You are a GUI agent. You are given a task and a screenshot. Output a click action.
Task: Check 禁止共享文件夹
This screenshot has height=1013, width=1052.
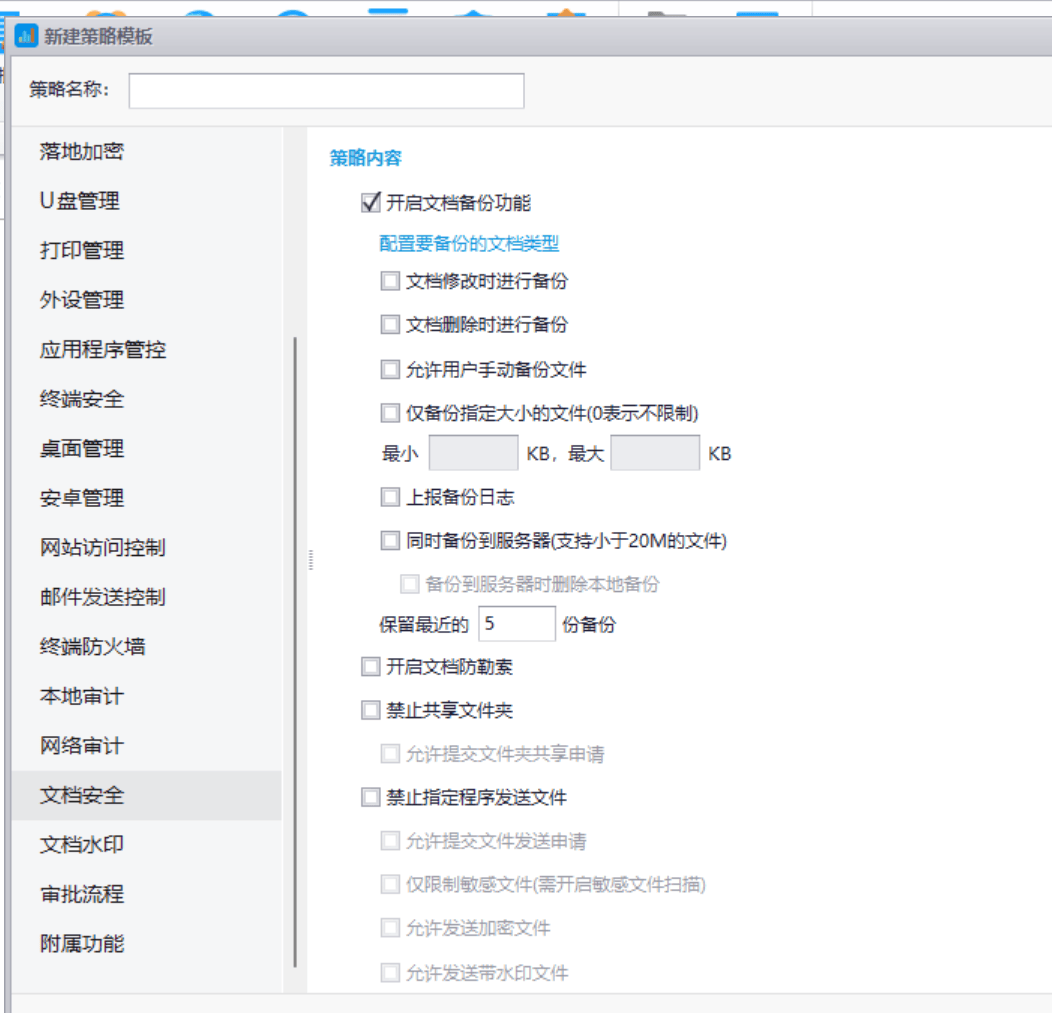point(370,710)
